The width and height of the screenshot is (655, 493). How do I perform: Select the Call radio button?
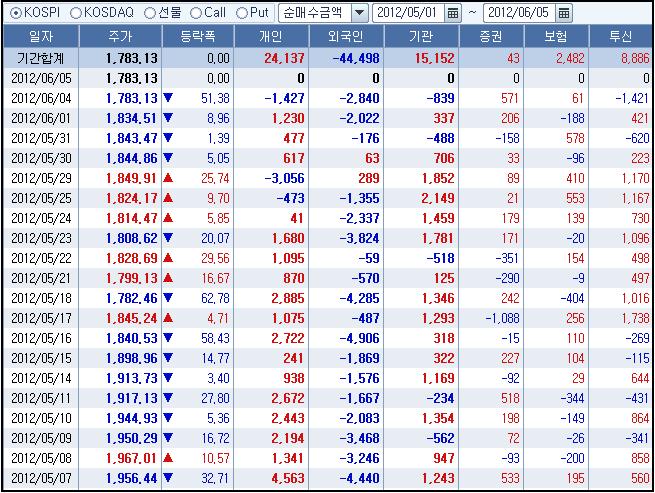[195, 13]
